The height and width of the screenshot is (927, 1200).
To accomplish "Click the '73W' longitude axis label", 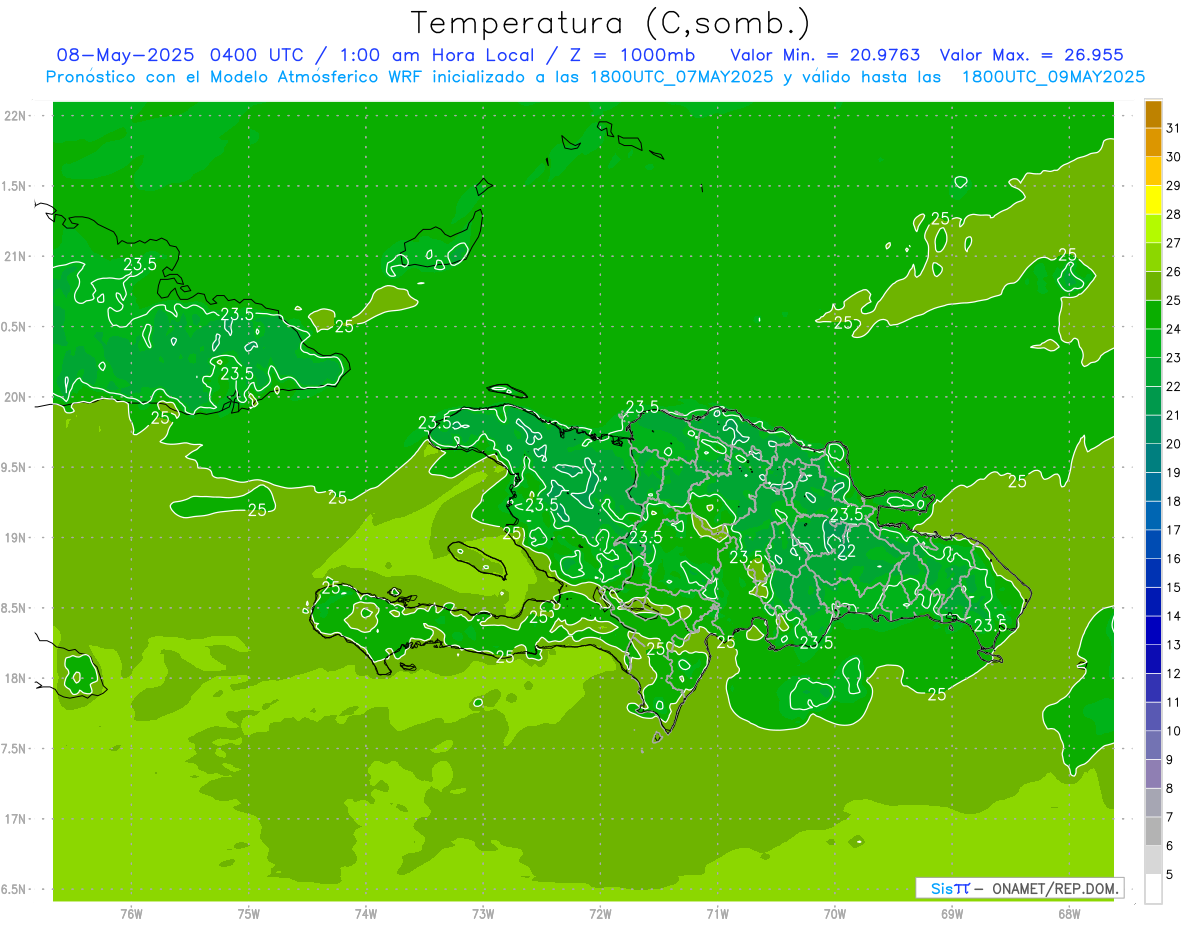I will pyautogui.click(x=483, y=915).
